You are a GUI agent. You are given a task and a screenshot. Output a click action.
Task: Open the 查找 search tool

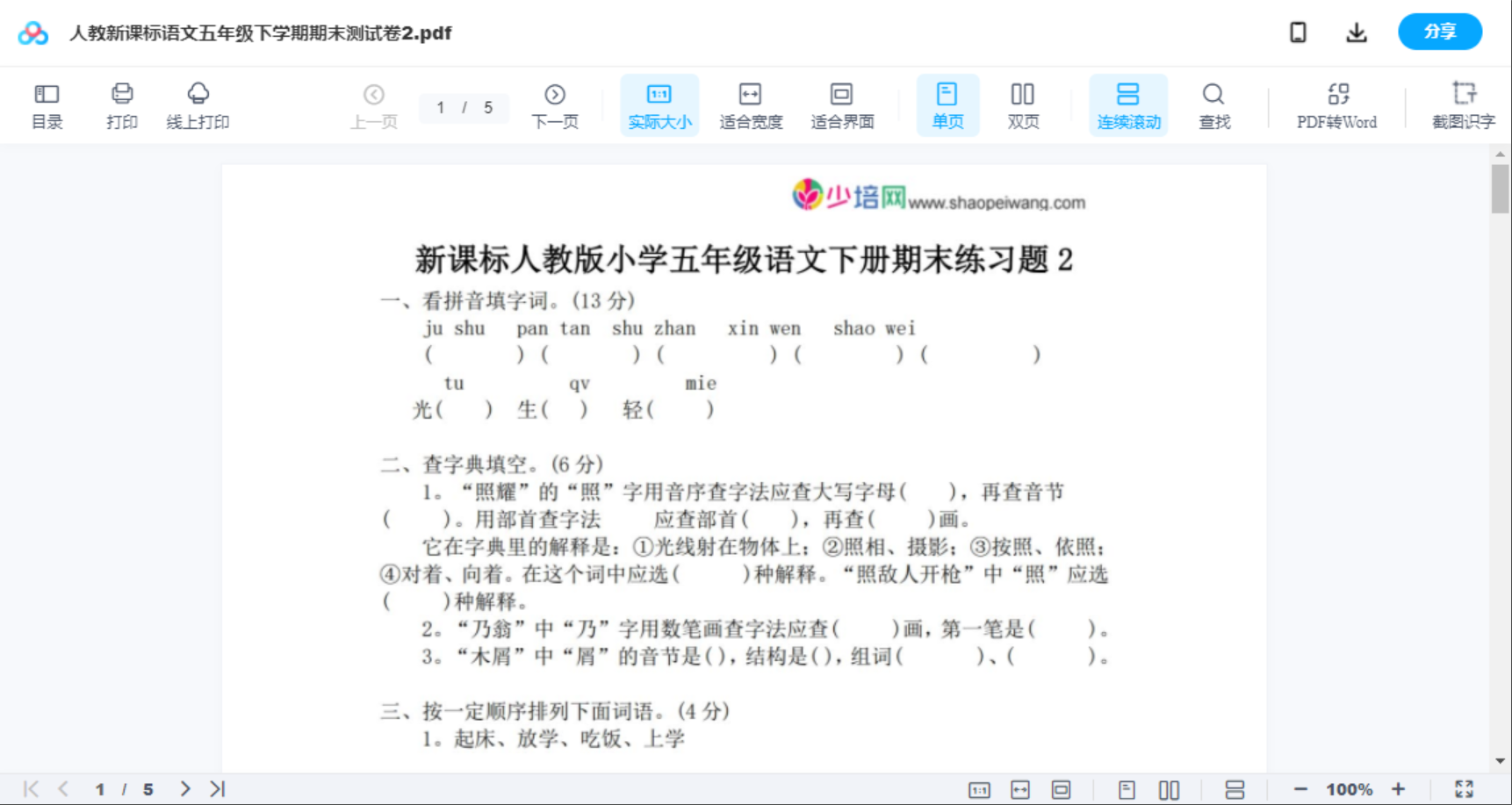pos(1213,104)
